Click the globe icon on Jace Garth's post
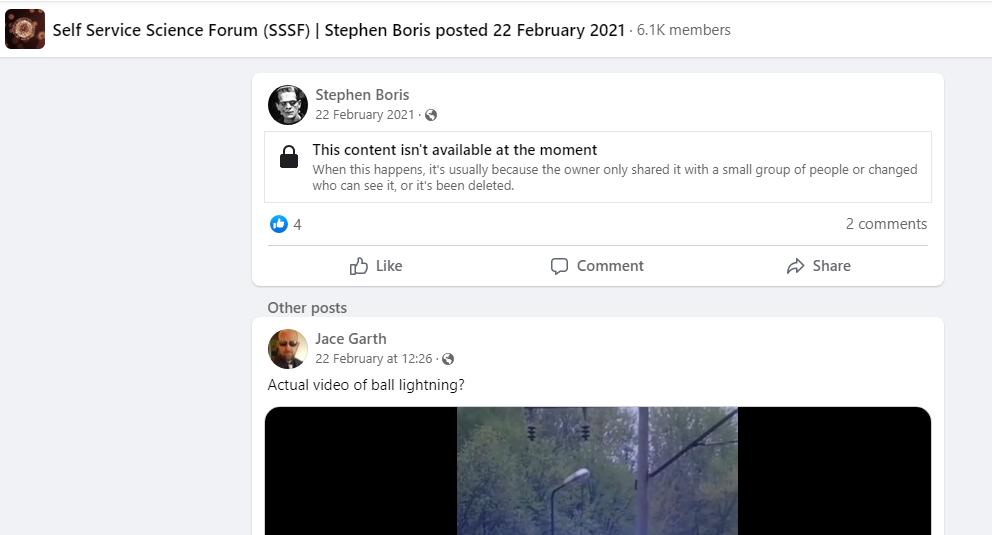 click(448, 359)
